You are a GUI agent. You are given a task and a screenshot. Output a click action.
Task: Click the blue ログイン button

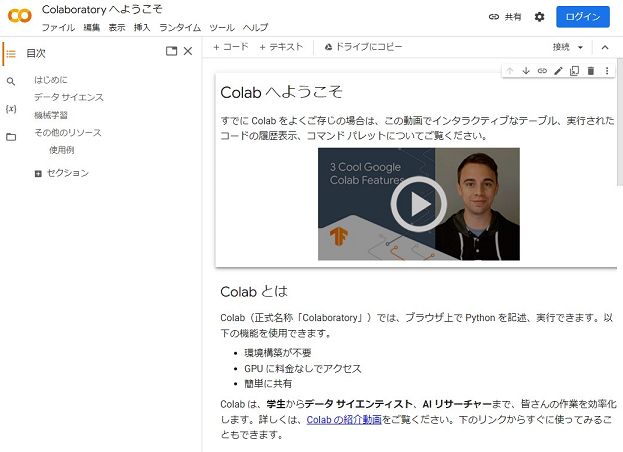pos(582,17)
